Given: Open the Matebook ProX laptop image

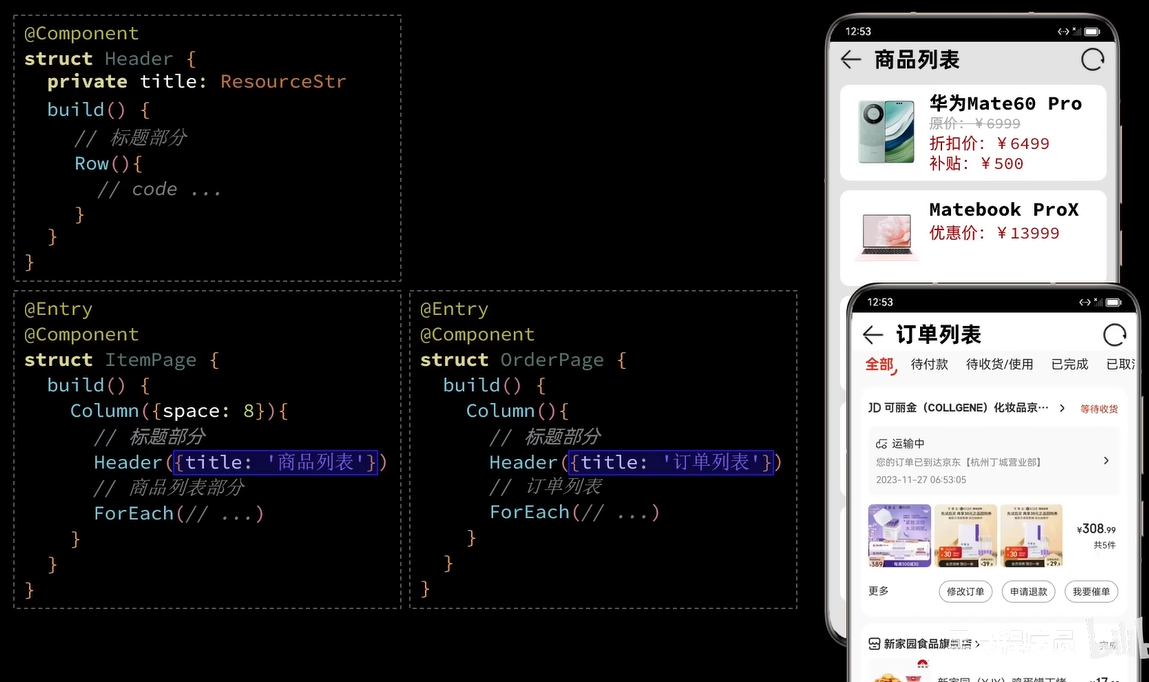Looking at the screenshot, I should pyautogui.click(x=887, y=237).
